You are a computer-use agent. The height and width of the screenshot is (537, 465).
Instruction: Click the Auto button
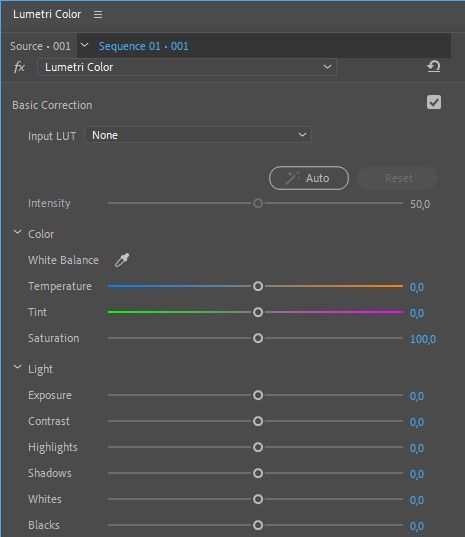309,178
